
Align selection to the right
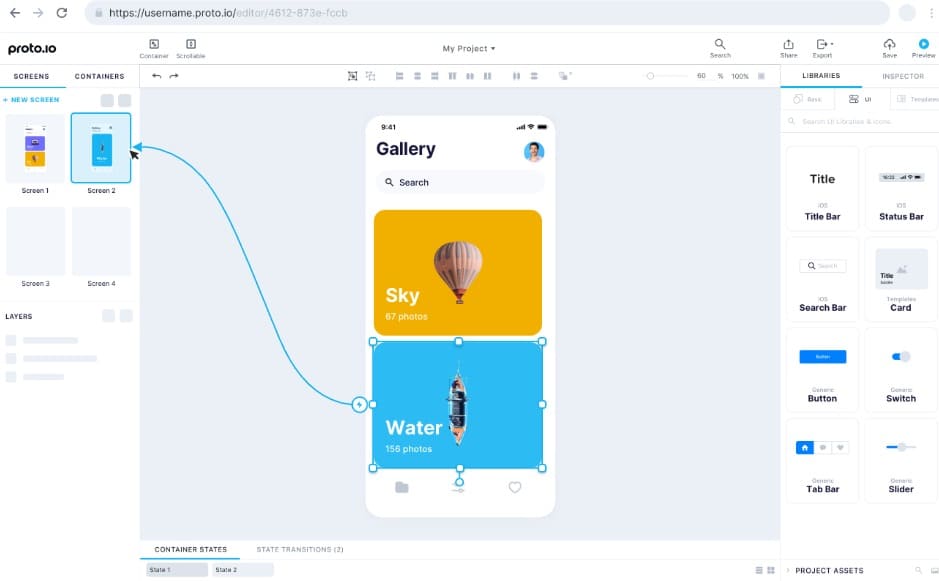[x=435, y=76]
